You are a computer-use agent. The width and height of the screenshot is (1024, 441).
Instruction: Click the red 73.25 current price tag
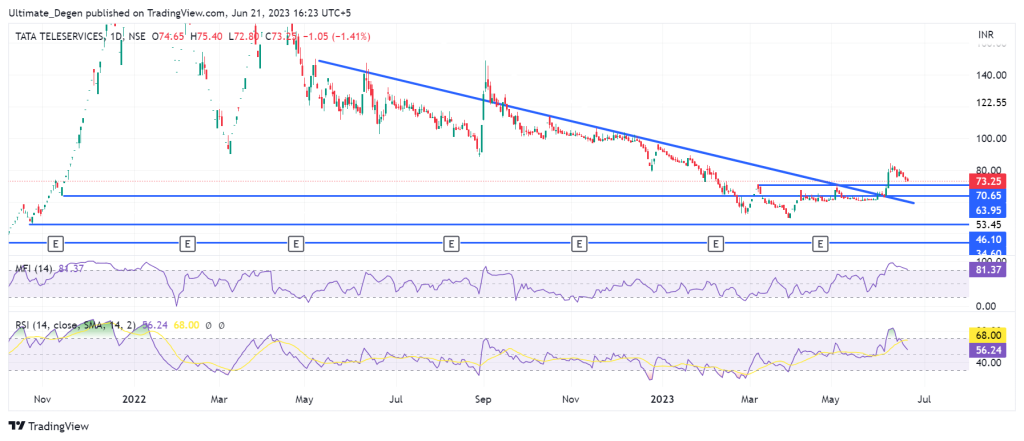tap(987, 182)
